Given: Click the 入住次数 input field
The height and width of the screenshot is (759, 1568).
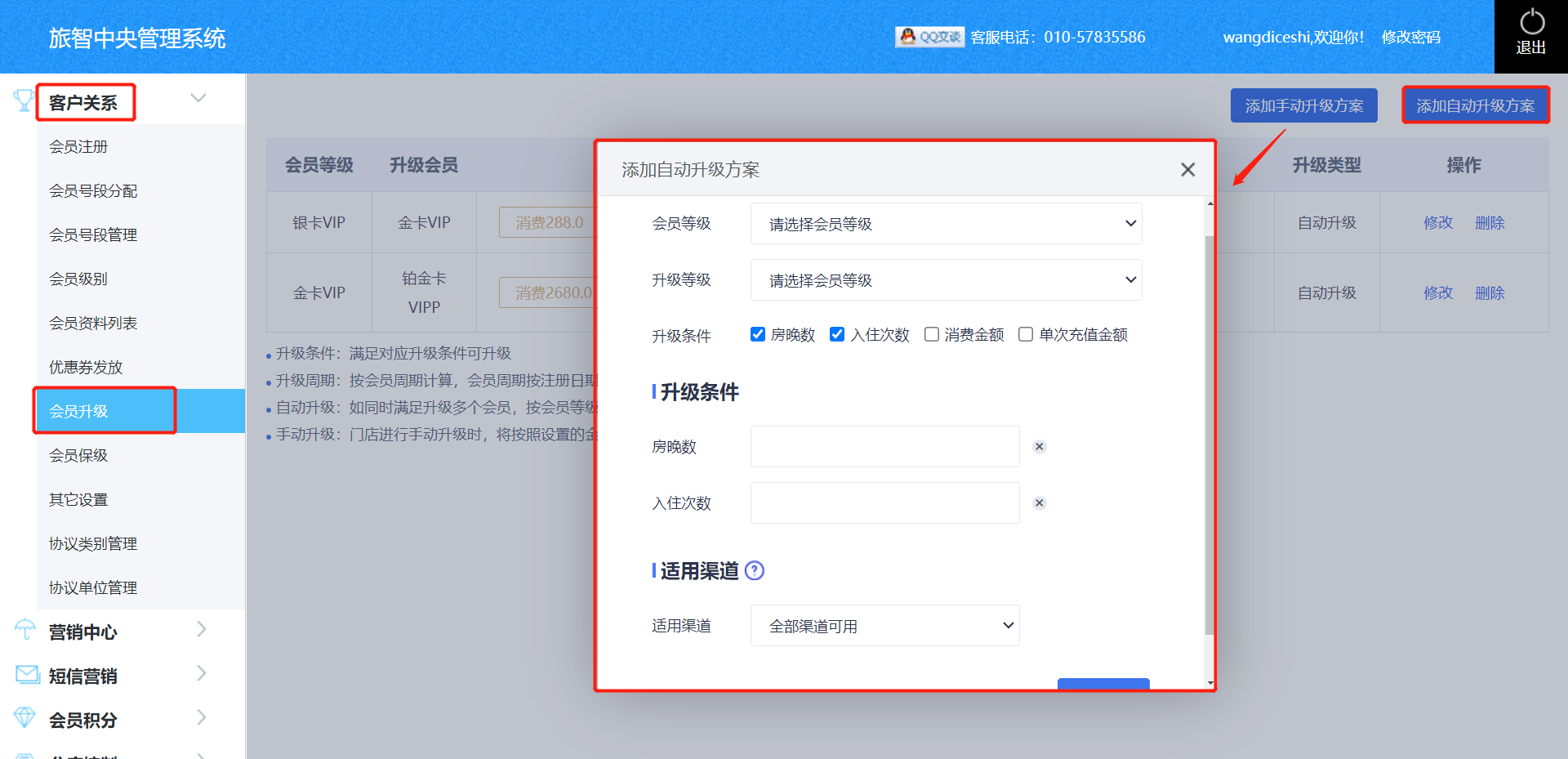Looking at the screenshot, I should click(x=884, y=502).
